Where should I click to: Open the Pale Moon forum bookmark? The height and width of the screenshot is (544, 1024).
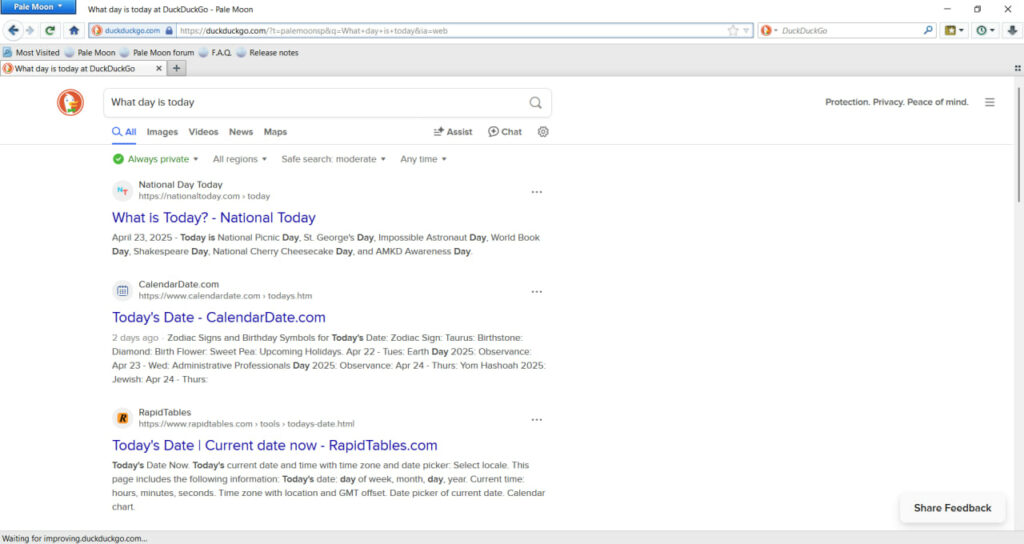[157, 52]
